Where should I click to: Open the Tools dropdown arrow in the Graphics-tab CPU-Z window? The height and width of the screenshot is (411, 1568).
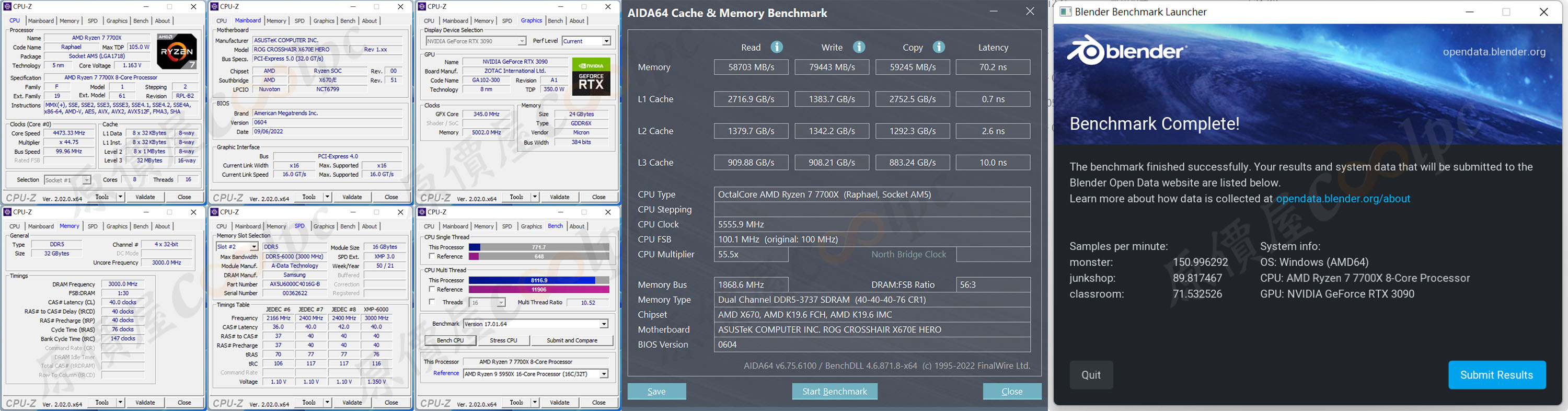click(535, 197)
